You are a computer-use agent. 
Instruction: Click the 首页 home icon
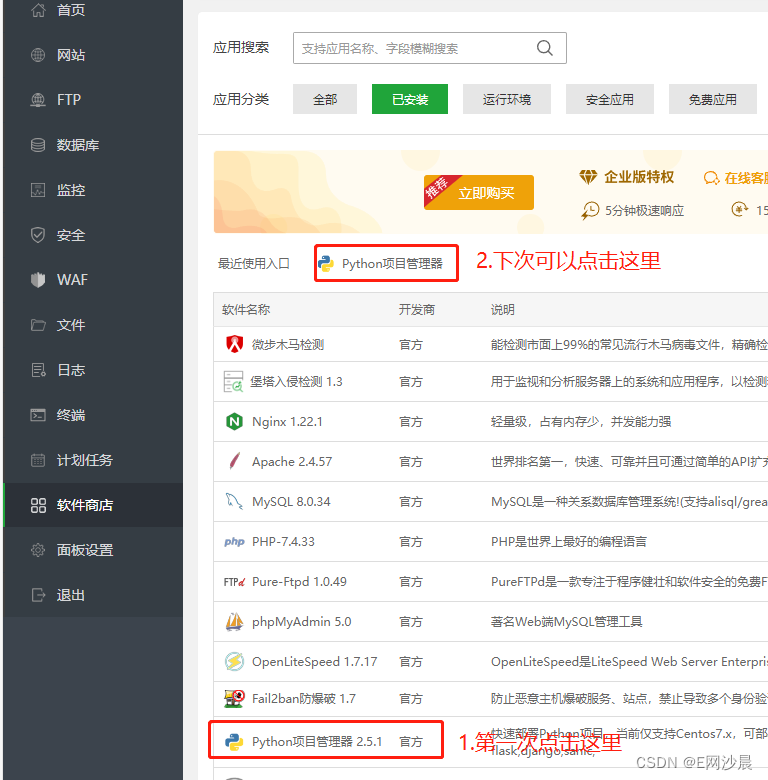[x=38, y=10]
